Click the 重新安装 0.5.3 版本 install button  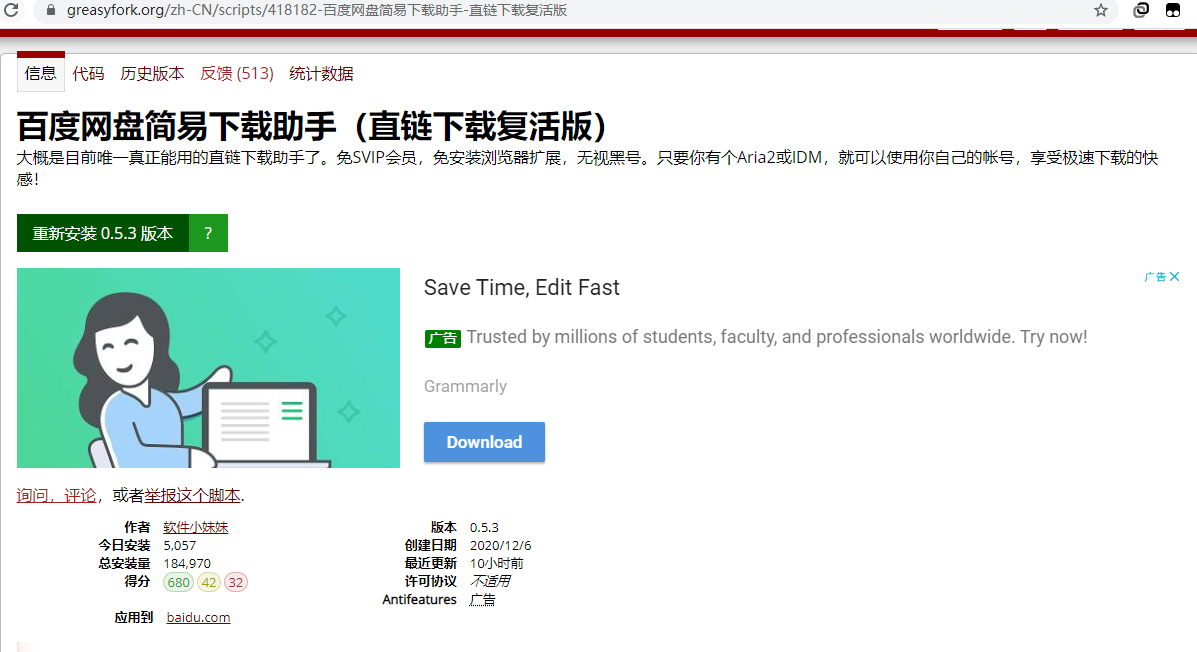pyautogui.click(x=103, y=232)
